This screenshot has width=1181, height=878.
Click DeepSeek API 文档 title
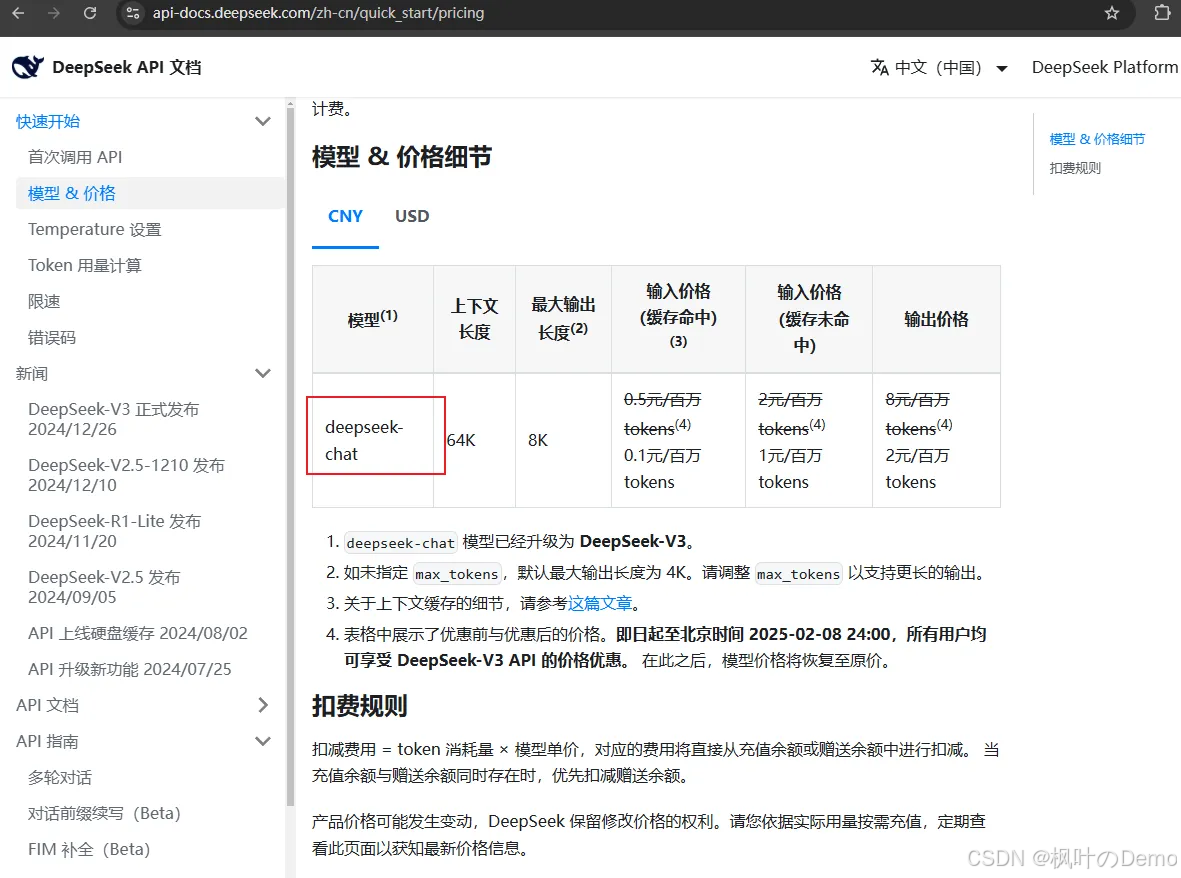[127, 67]
